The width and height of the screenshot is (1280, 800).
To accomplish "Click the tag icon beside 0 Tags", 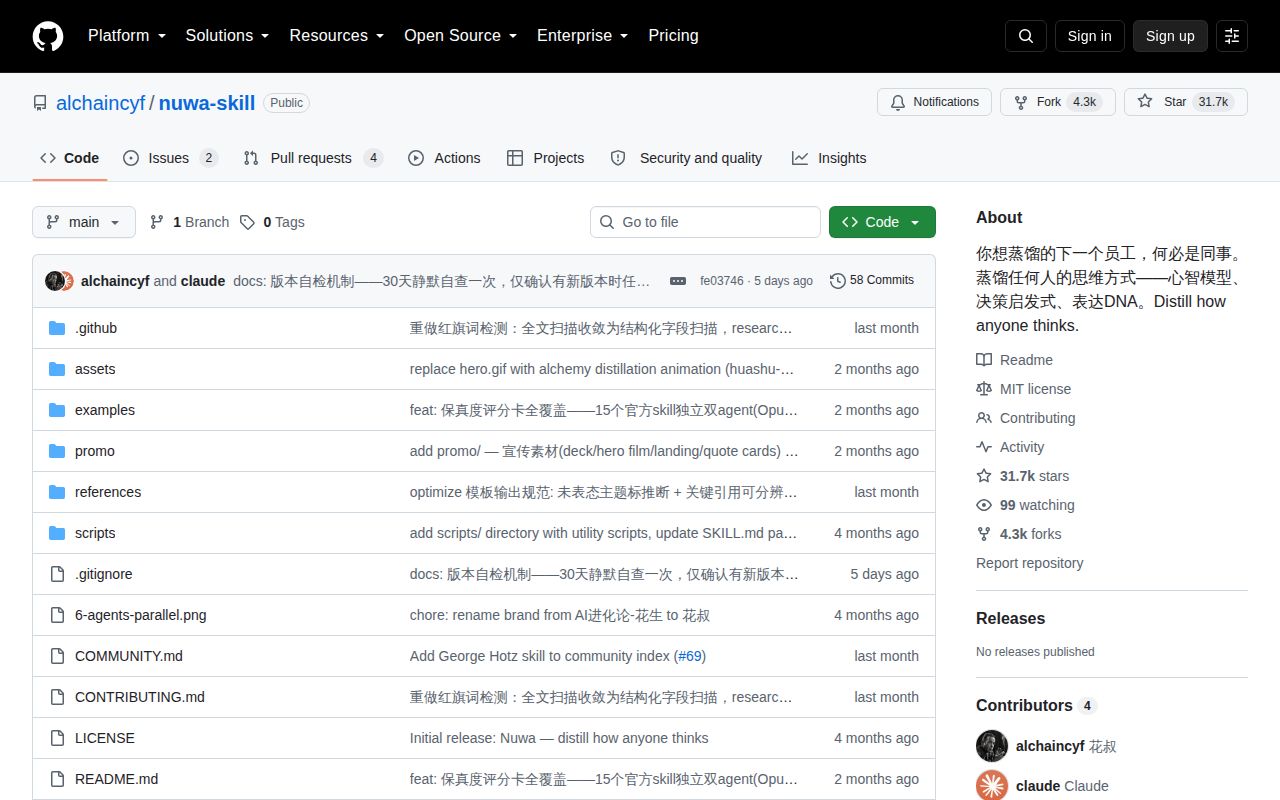I will (247, 222).
